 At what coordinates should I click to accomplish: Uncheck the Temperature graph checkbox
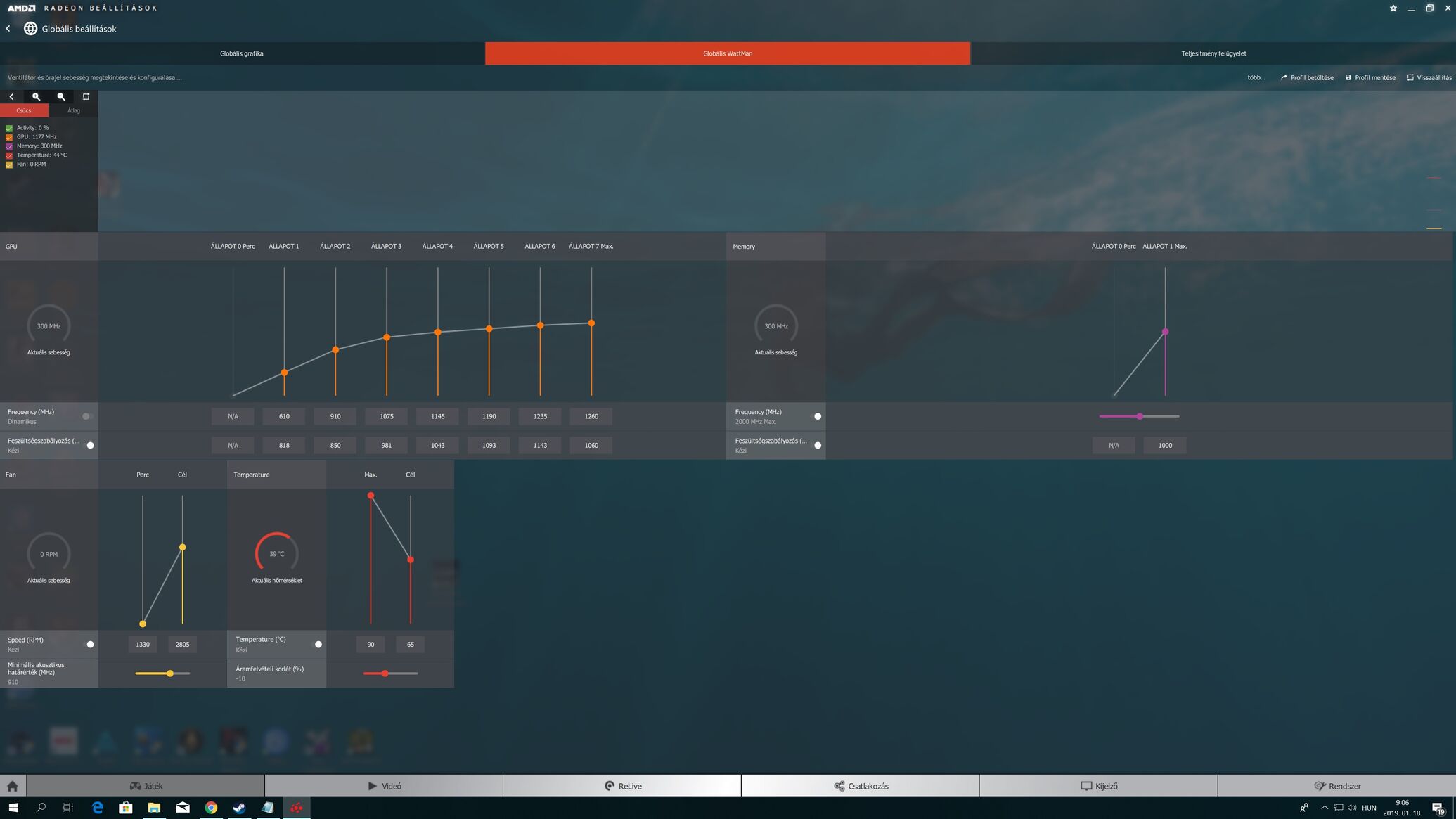(9, 155)
